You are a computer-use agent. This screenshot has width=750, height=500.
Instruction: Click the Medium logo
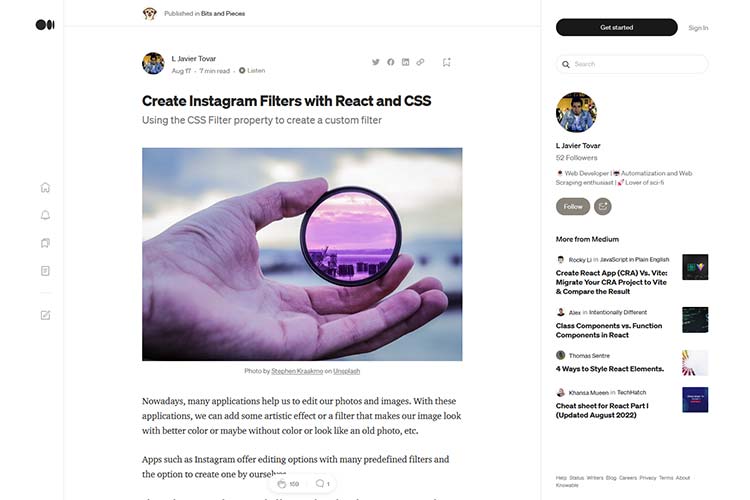45,24
